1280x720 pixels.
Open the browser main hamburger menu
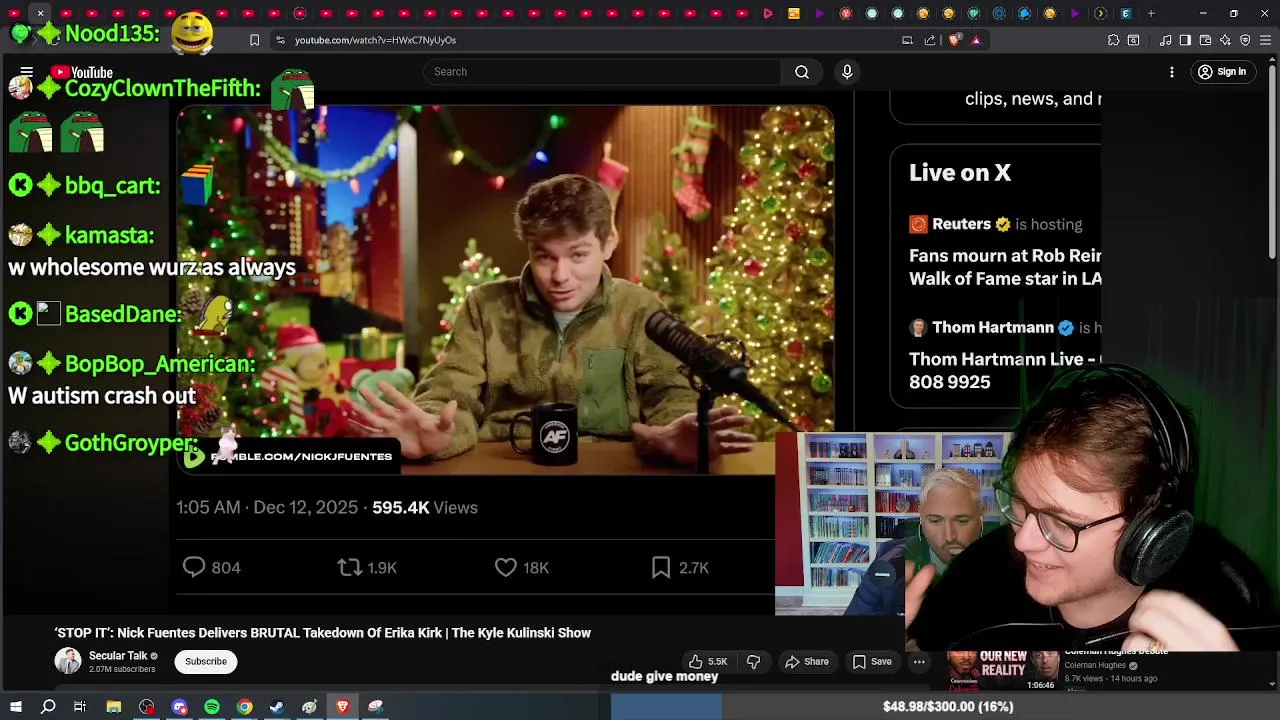coord(1265,40)
